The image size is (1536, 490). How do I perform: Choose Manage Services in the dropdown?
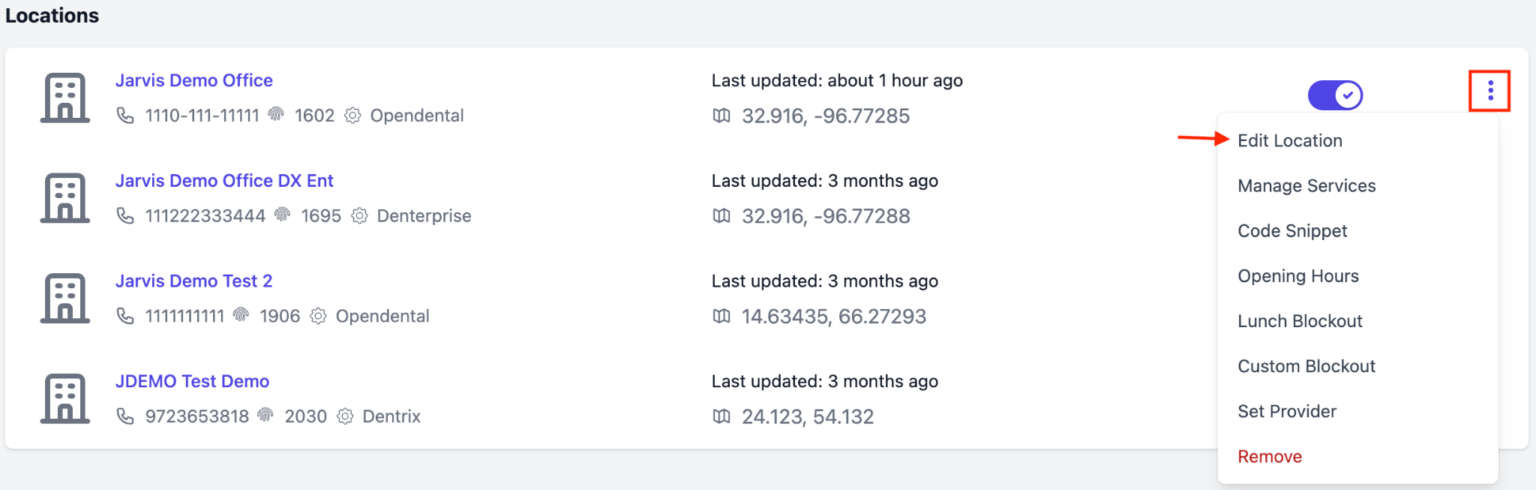coord(1306,186)
